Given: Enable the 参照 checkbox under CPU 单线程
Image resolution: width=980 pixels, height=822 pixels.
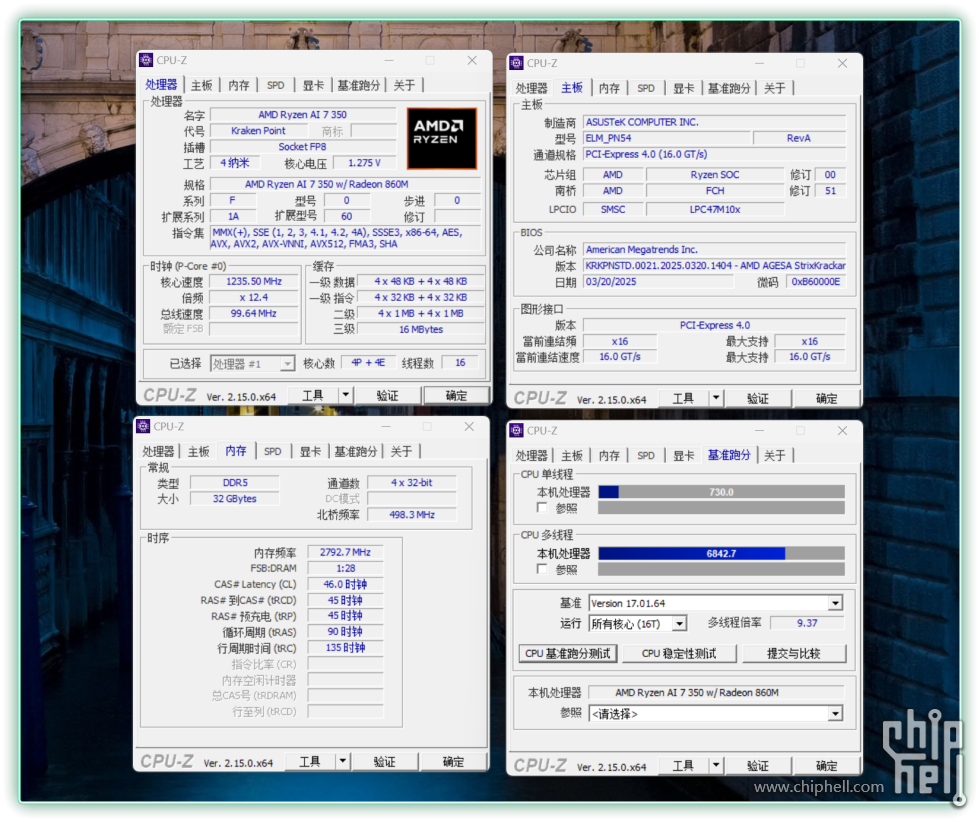Looking at the screenshot, I should coord(542,508).
